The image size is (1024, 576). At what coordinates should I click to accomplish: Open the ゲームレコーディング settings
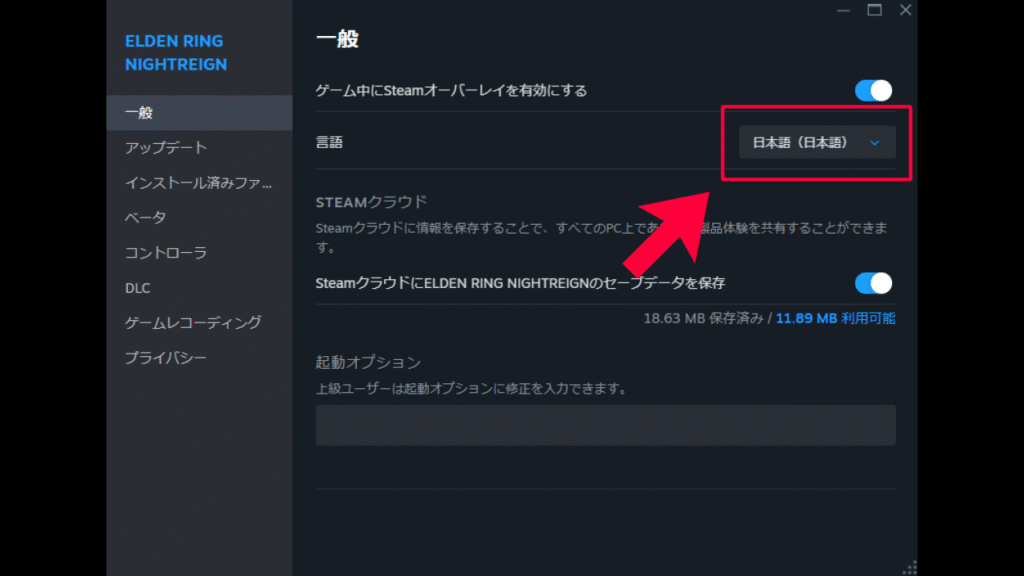click(193, 323)
